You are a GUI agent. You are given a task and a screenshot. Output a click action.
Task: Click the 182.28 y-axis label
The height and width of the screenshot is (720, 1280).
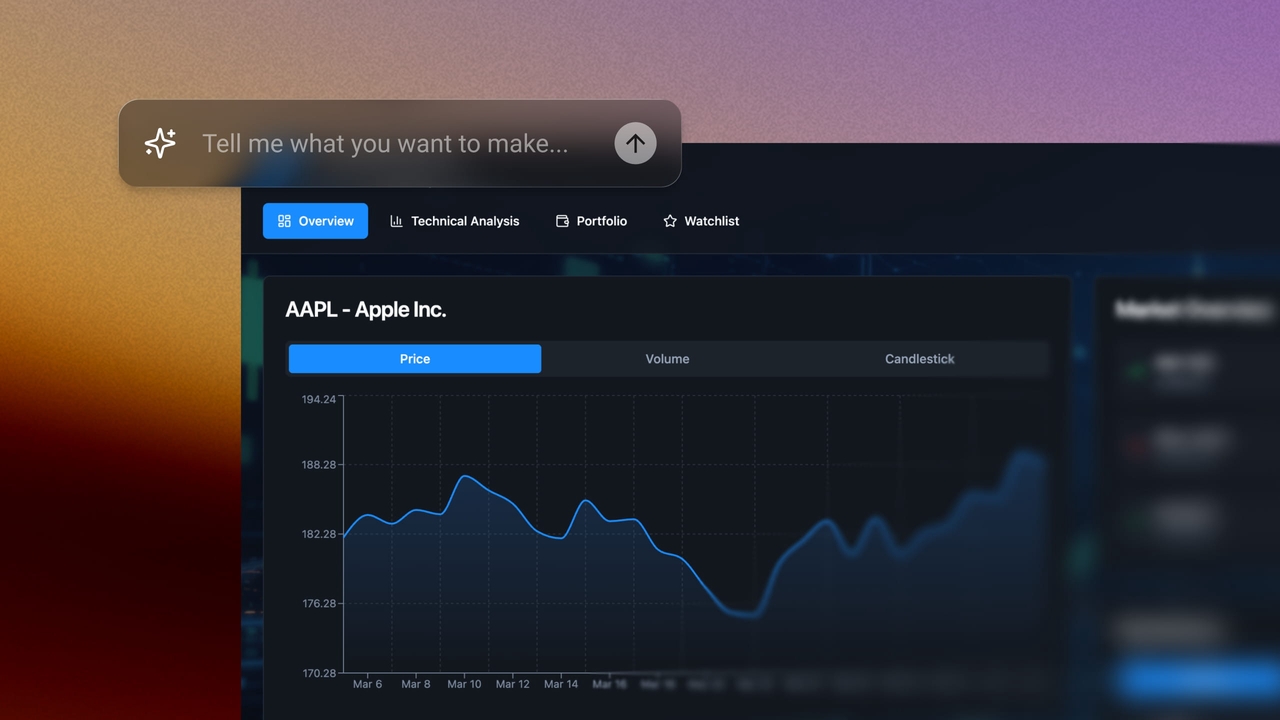coord(319,534)
